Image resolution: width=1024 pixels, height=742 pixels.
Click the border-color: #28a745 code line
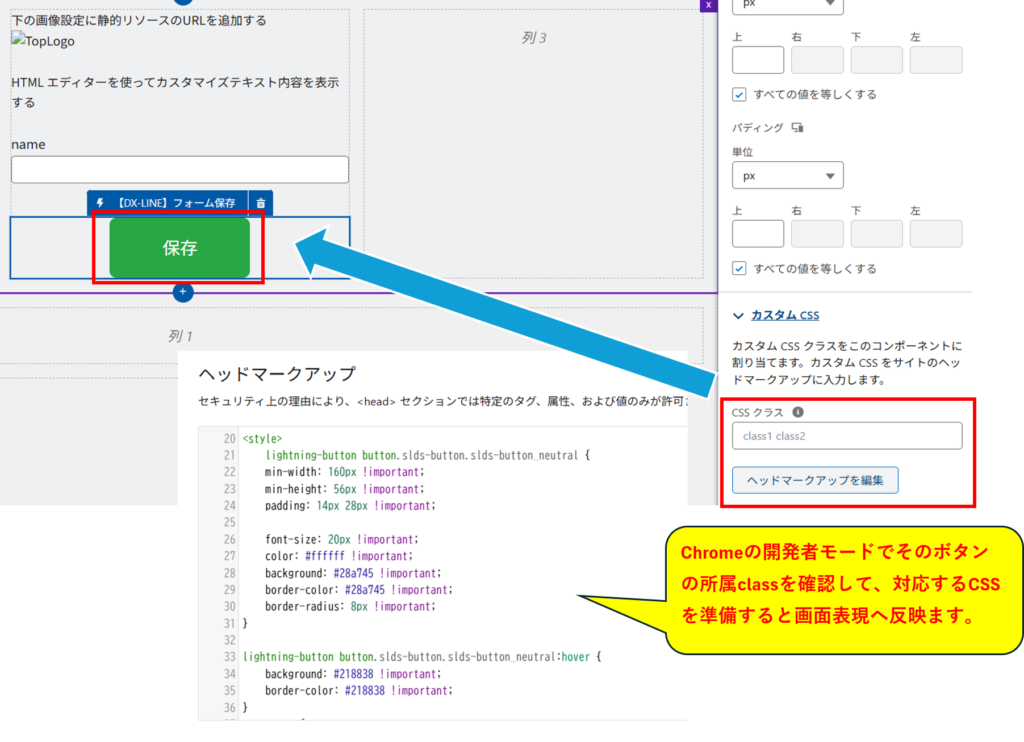(359, 590)
